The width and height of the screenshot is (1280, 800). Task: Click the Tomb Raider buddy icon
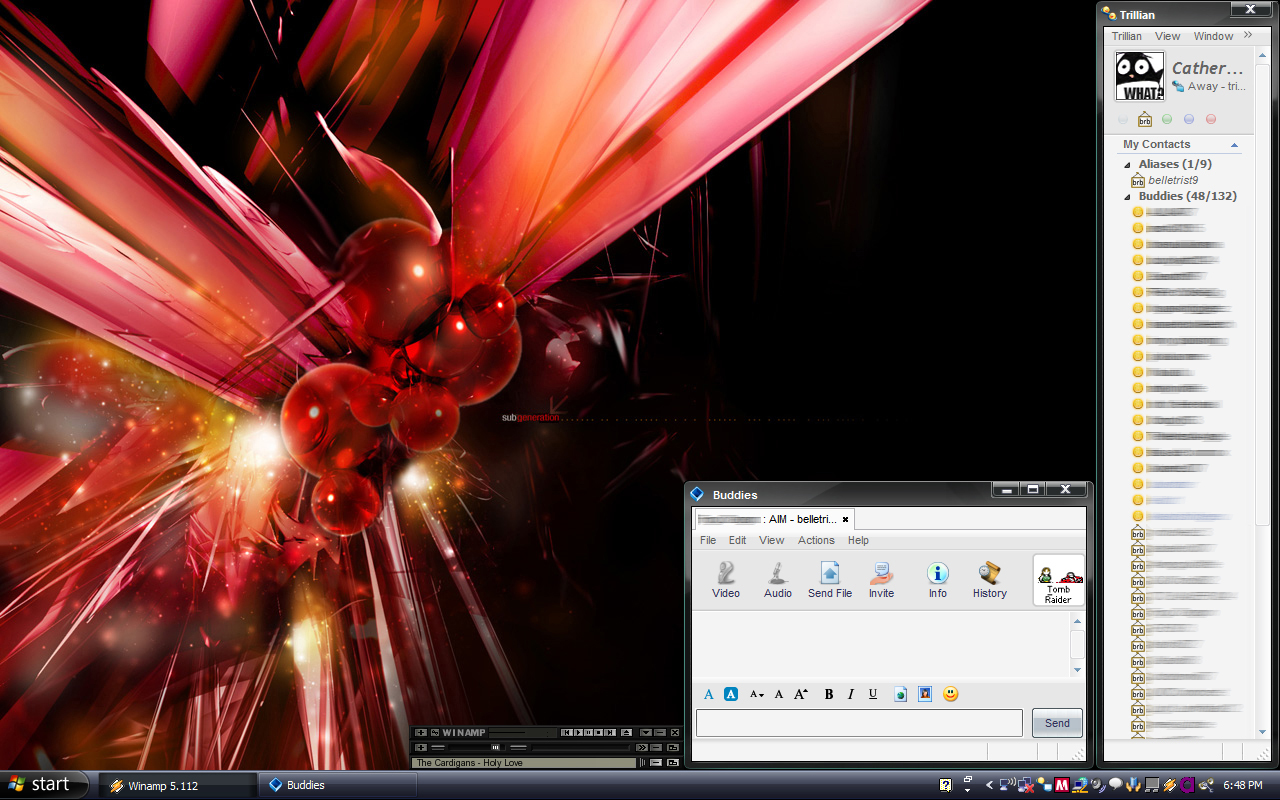(1058, 581)
